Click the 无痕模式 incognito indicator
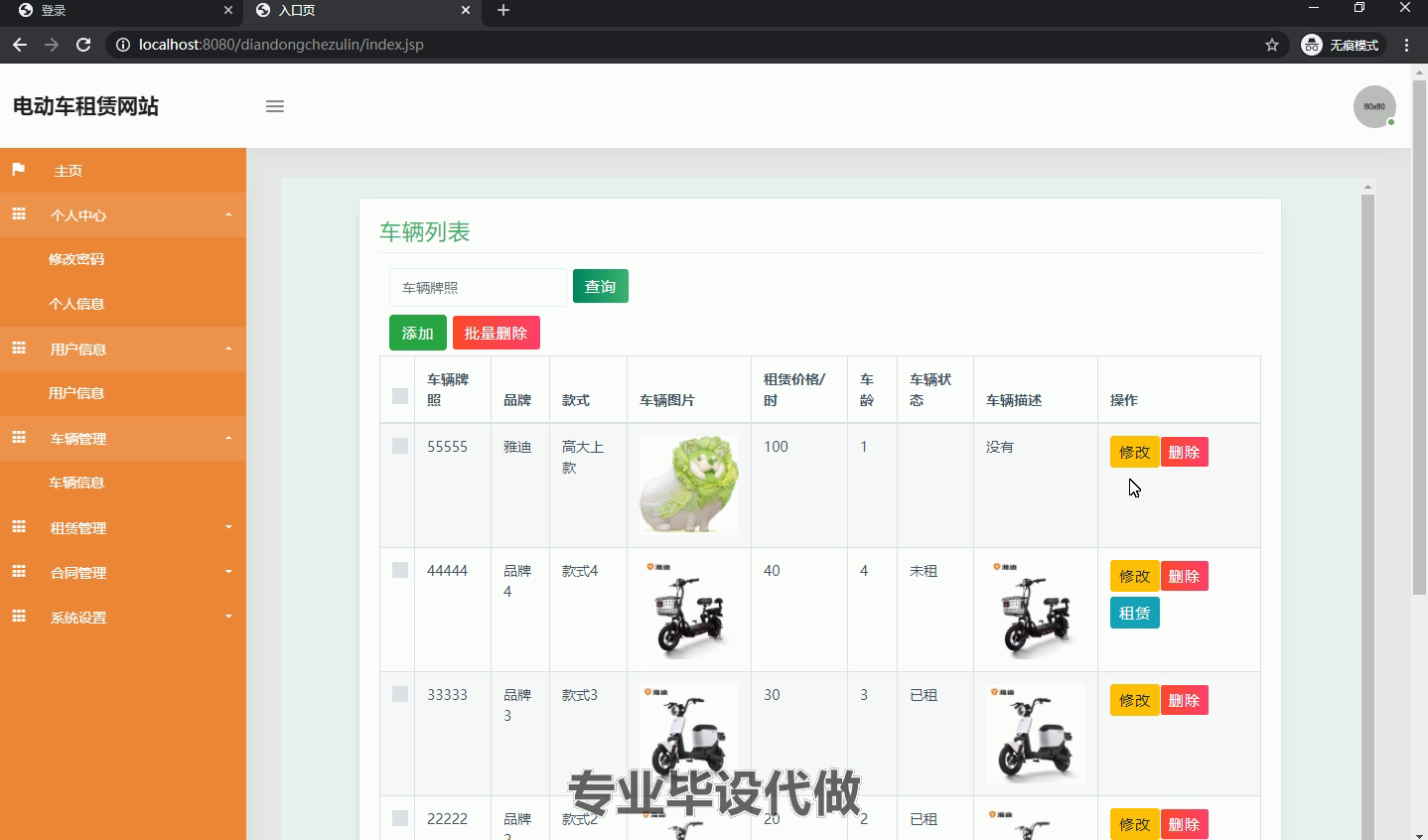Screen dimensions: 1428x840 tap(1341, 45)
